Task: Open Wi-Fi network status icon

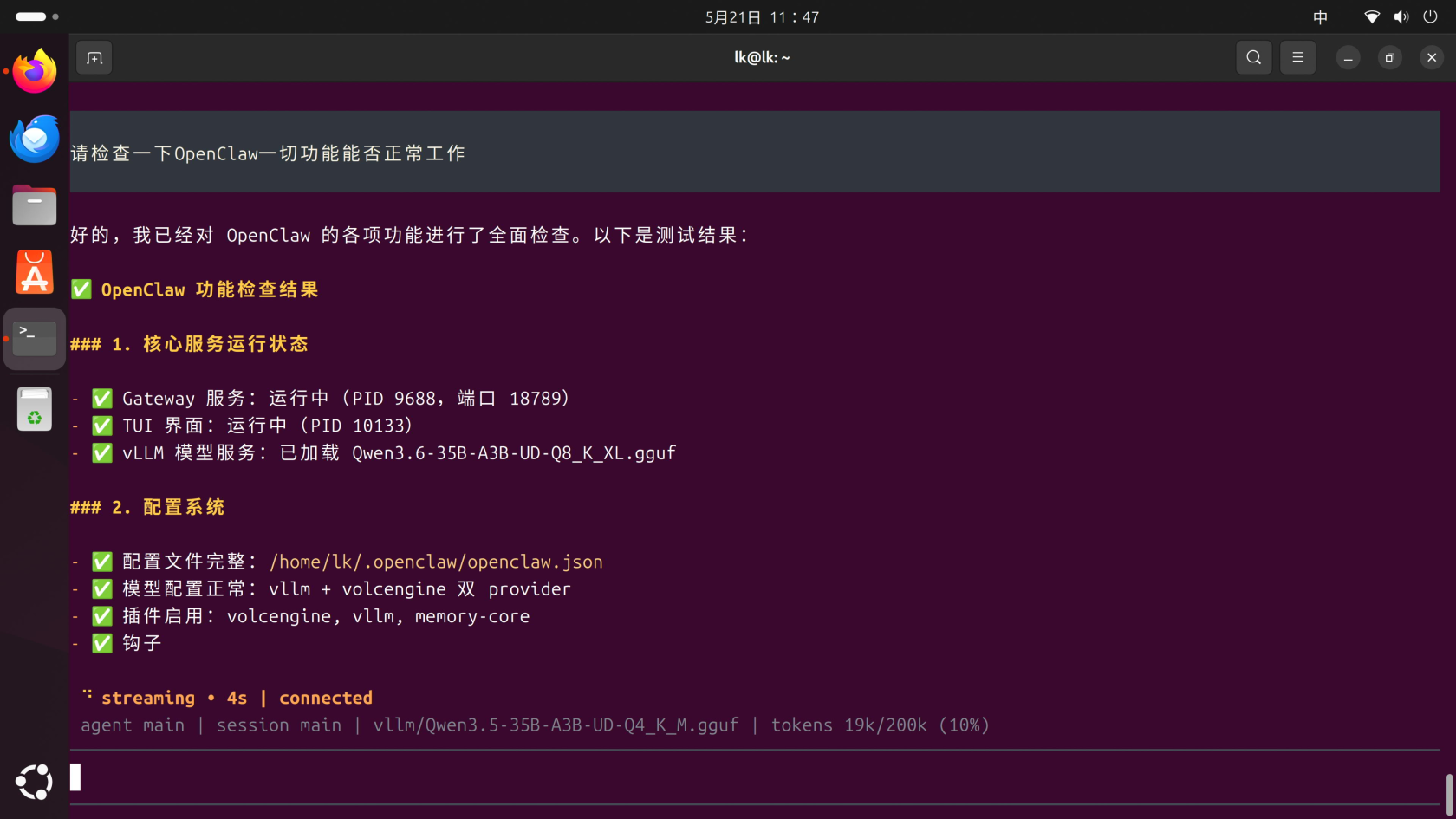Action: [x=1371, y=17]
